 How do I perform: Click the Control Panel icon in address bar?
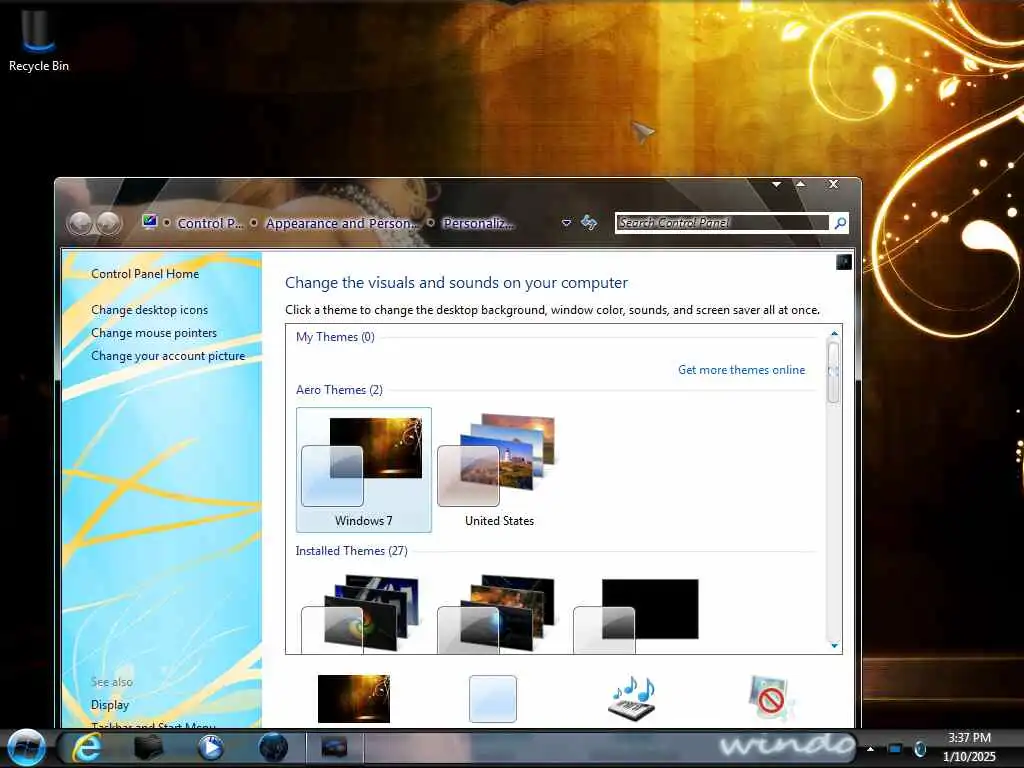click(x=150, y=222)
